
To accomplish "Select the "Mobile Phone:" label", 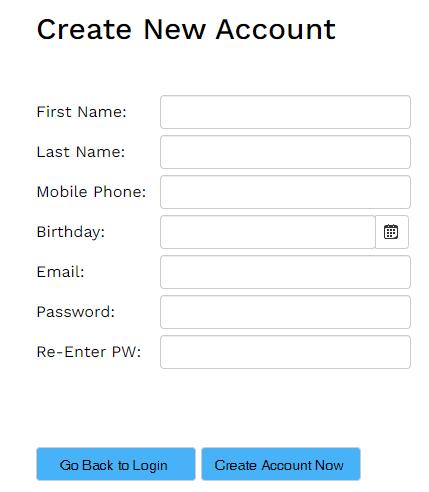I will pos(91,192).
